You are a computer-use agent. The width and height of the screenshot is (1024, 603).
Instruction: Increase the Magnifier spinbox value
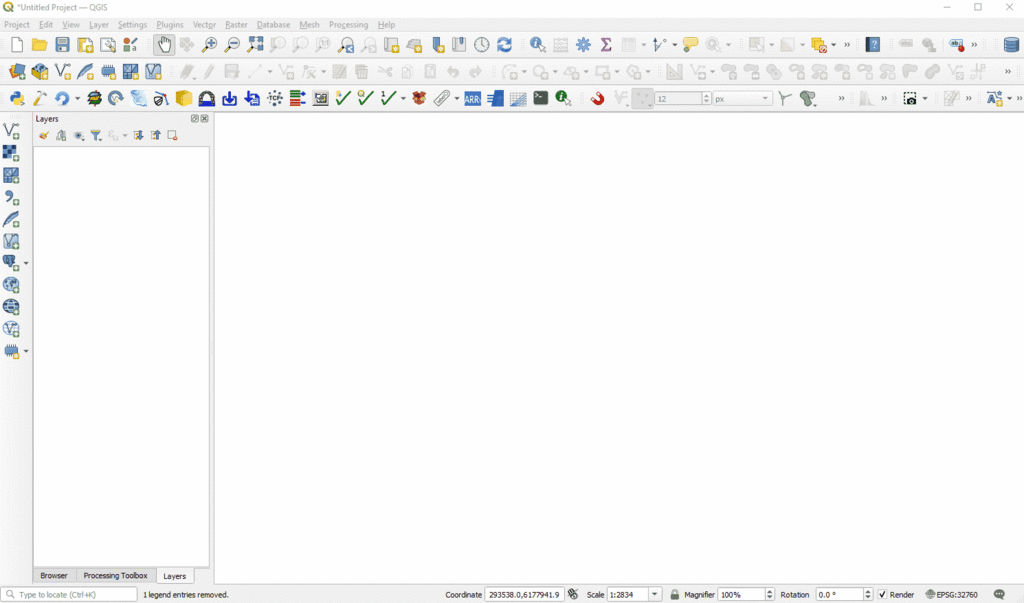pos(769,592)
